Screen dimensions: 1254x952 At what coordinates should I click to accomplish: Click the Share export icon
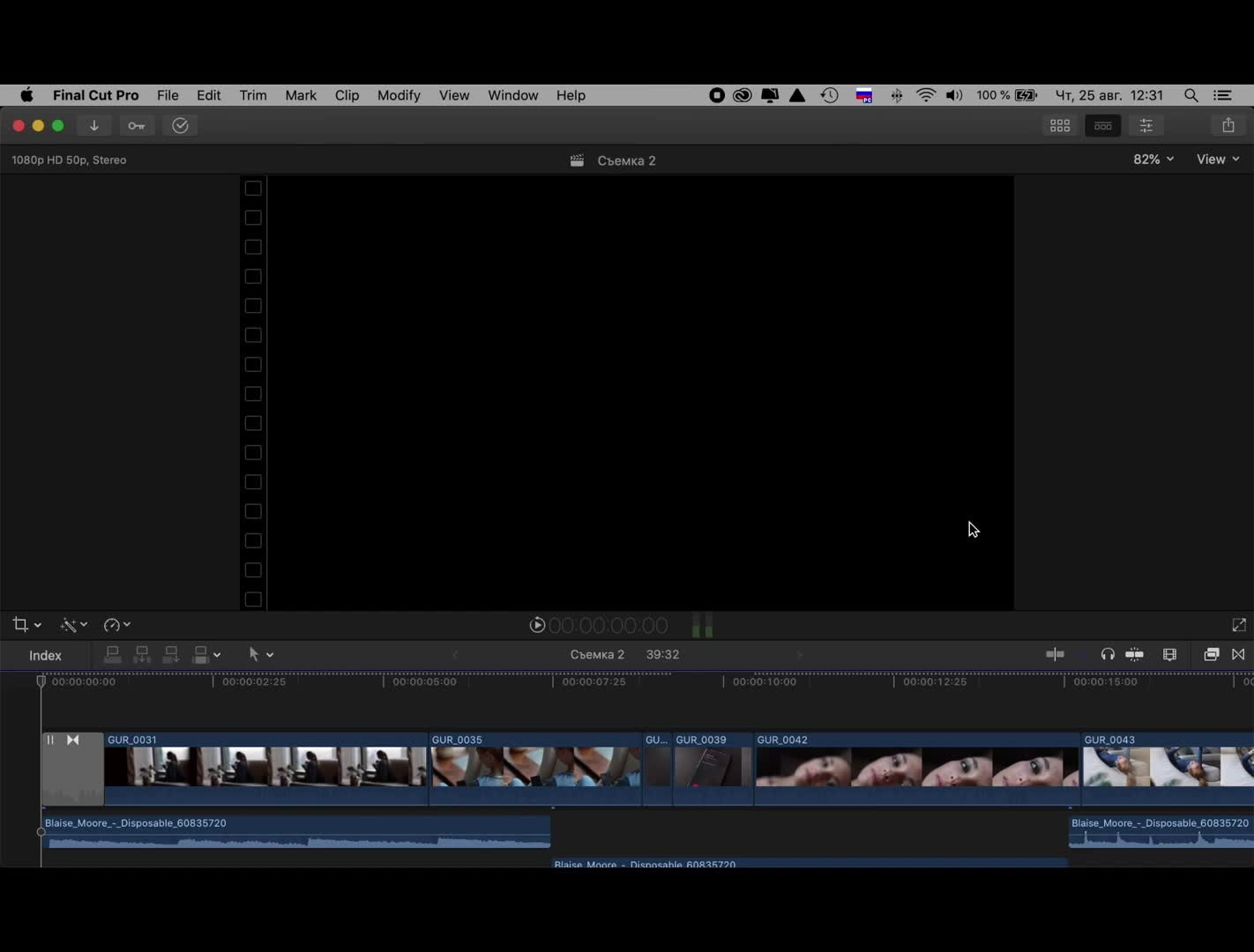(x=1228, y=126)
